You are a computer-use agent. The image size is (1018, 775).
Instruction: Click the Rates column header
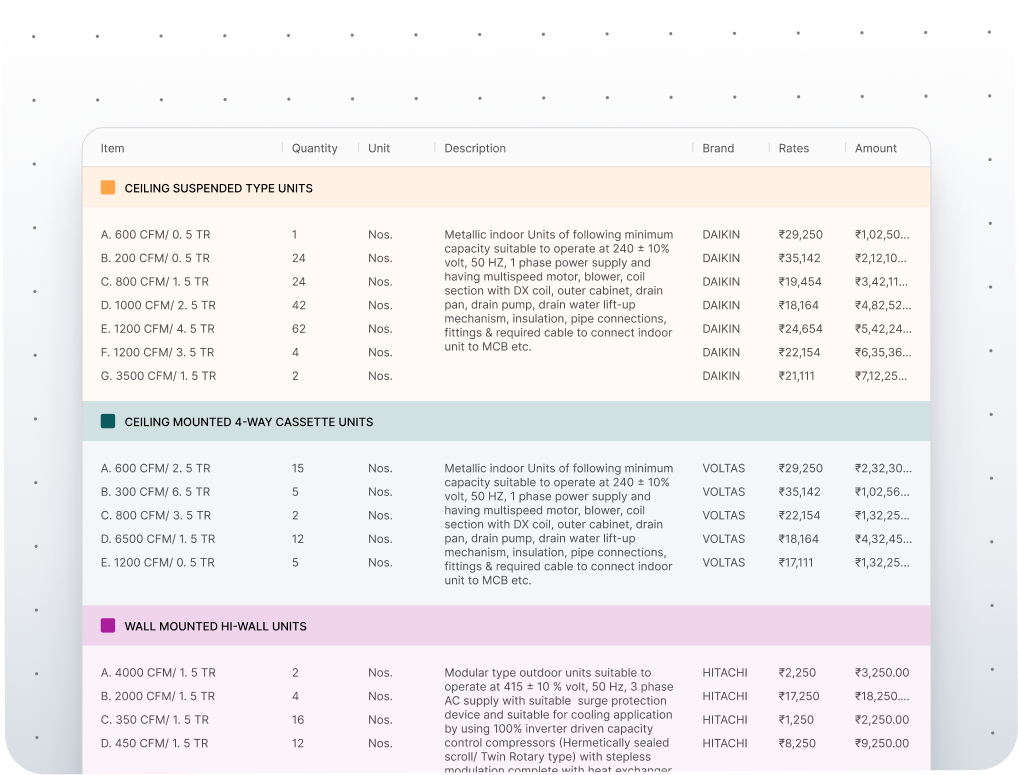tap(794, 148)
